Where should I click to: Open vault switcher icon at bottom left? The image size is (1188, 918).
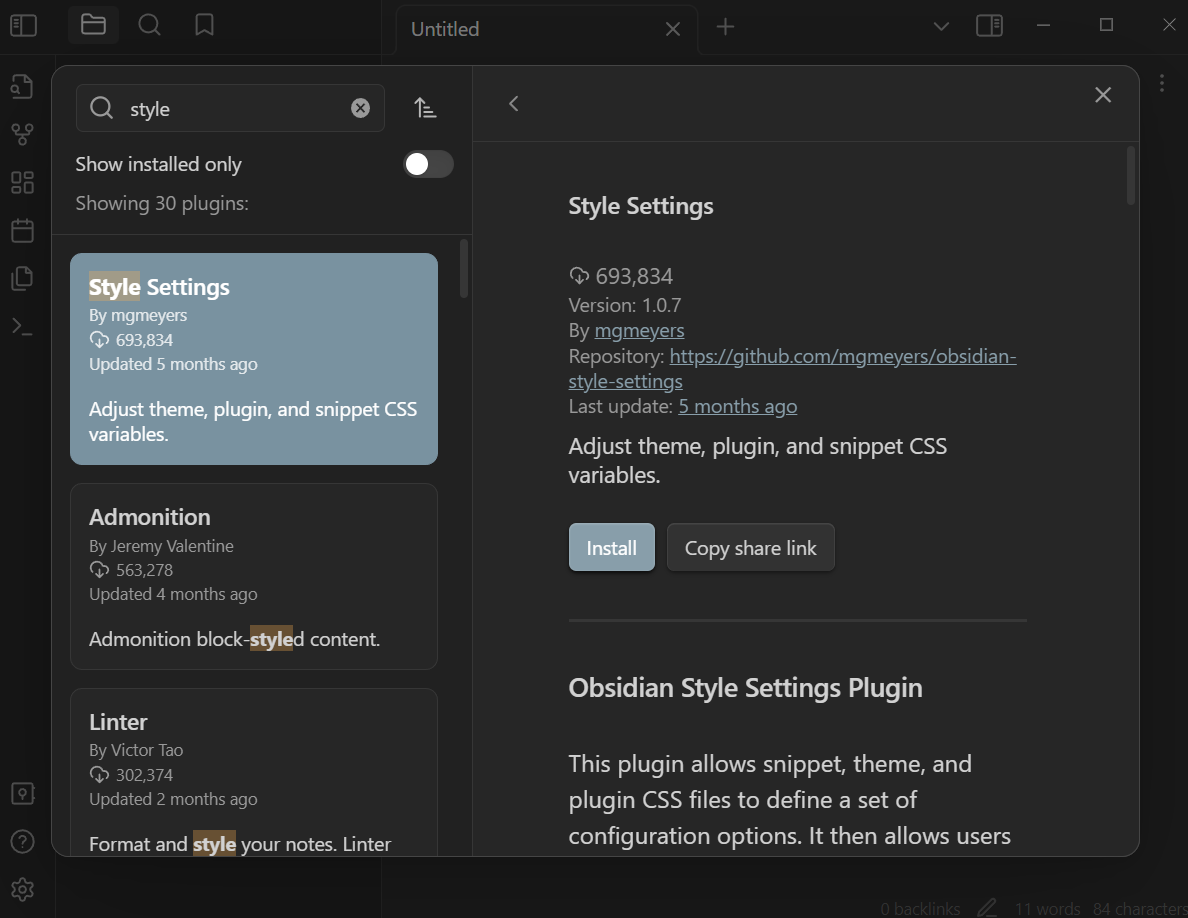click(22, 793)
